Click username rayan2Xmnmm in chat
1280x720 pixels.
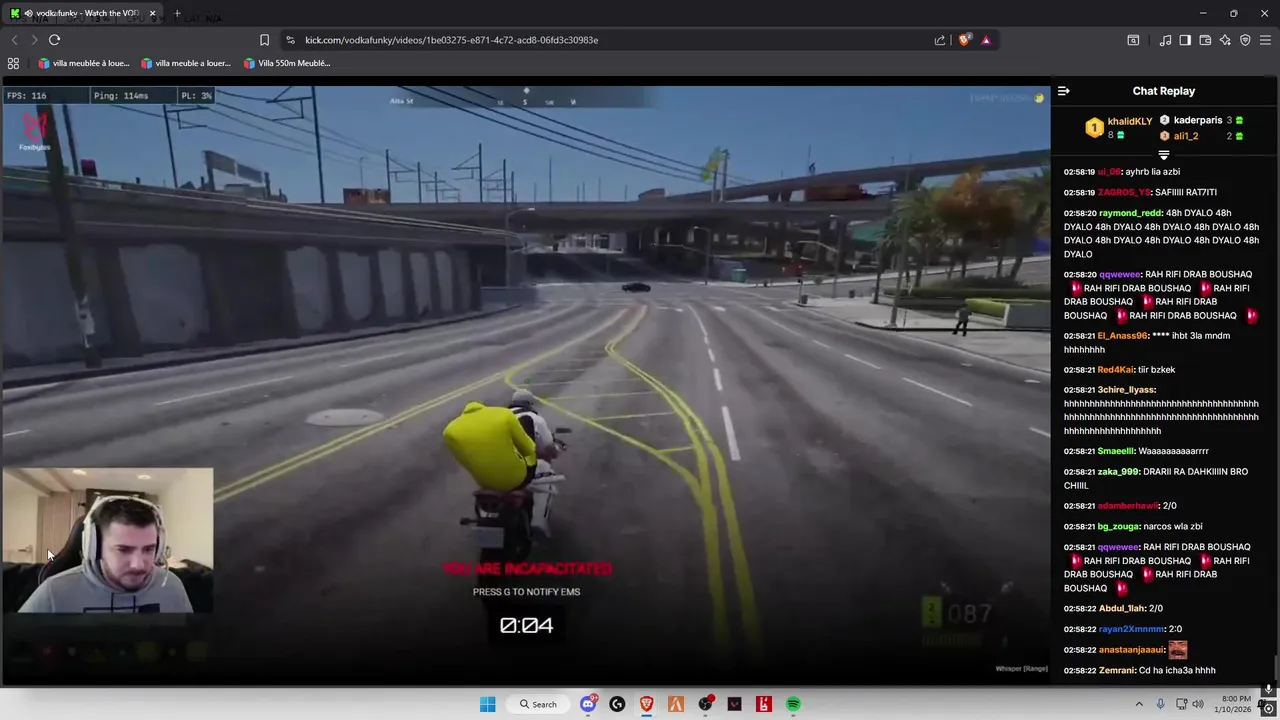tap(1132, 629)
